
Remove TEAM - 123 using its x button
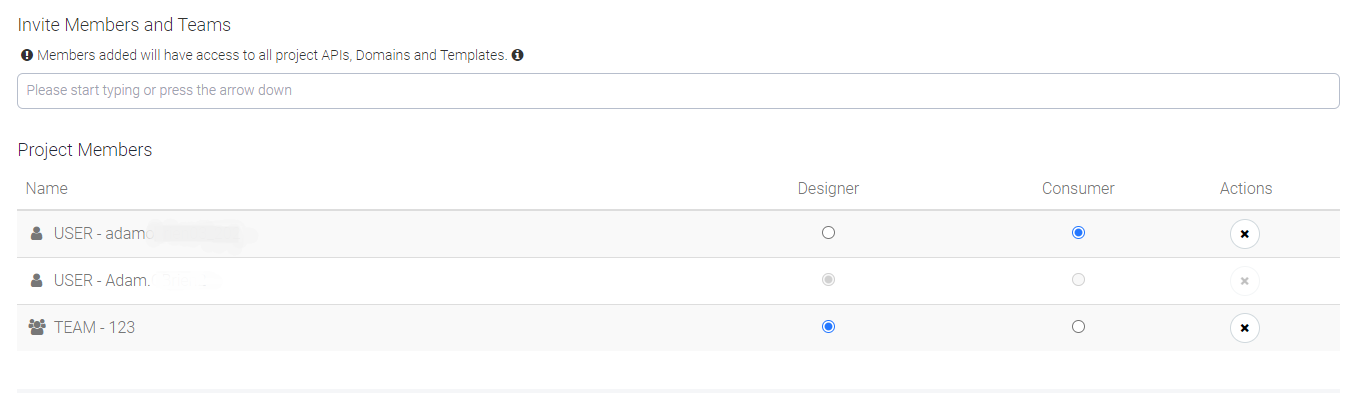click(1244, 328)
